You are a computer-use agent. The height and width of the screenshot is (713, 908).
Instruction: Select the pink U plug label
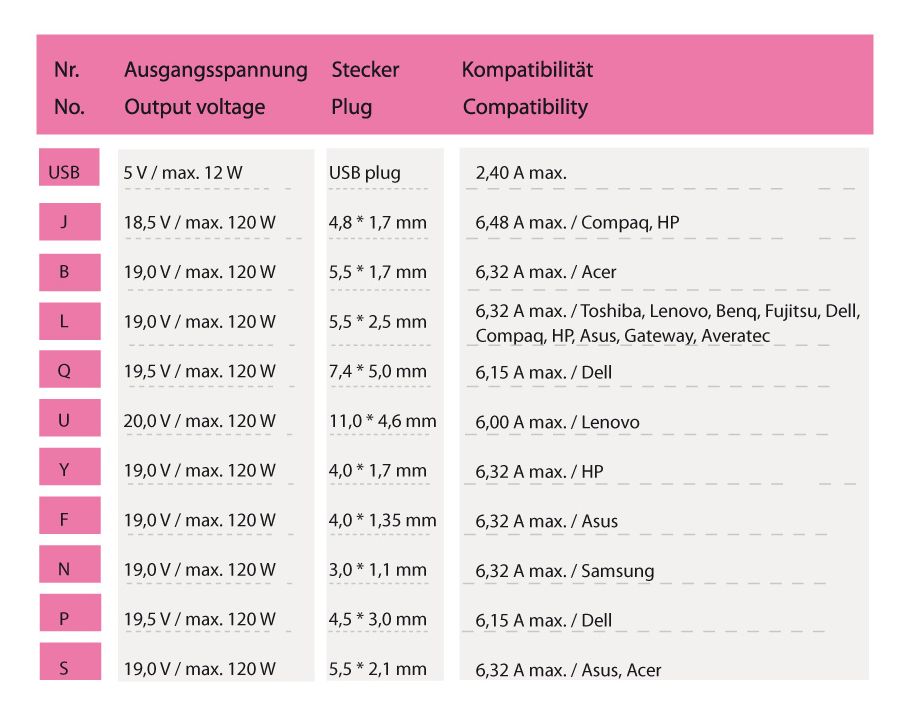[x=69, y=418]
